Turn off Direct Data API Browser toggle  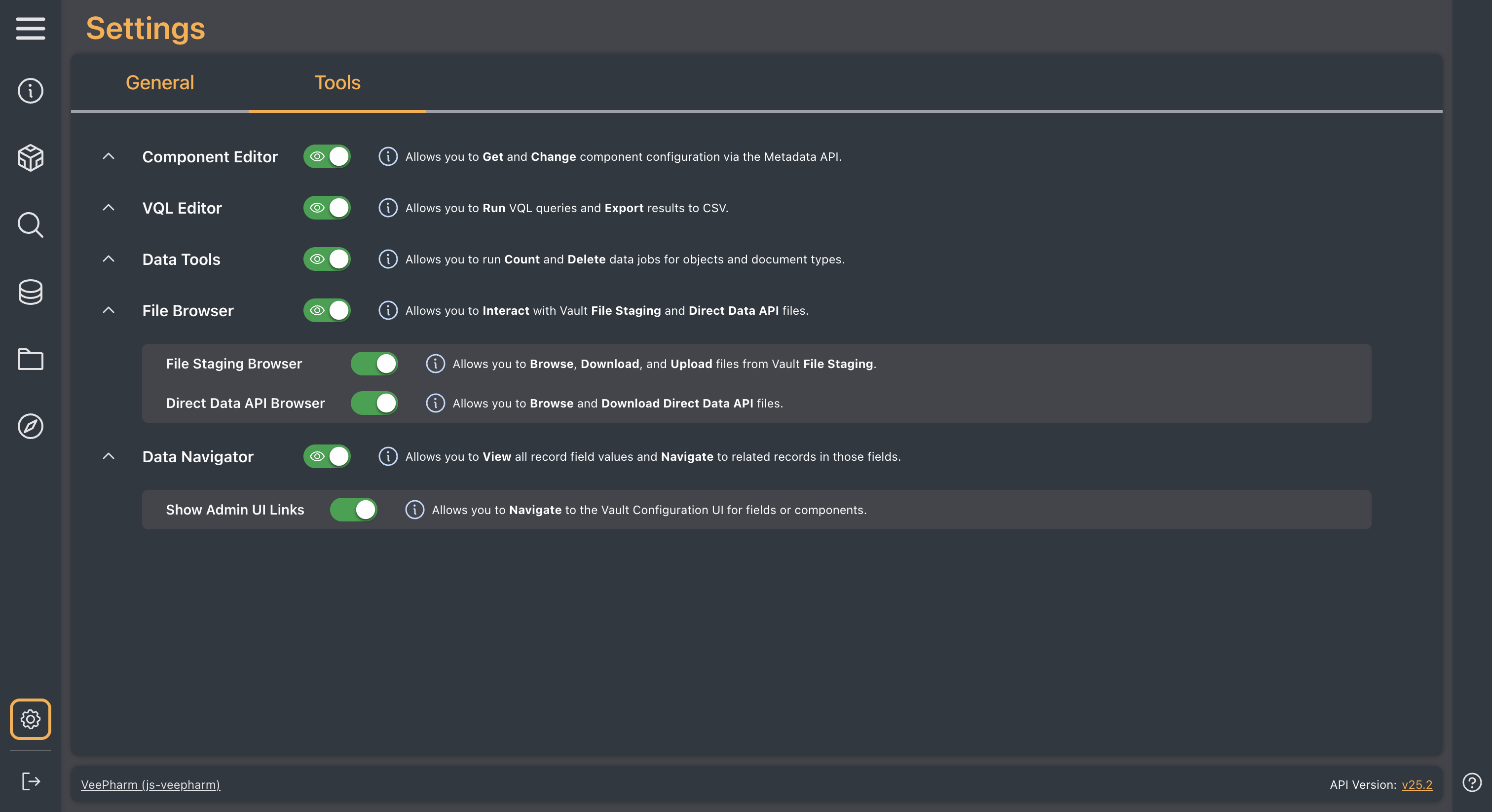[374, 403]
